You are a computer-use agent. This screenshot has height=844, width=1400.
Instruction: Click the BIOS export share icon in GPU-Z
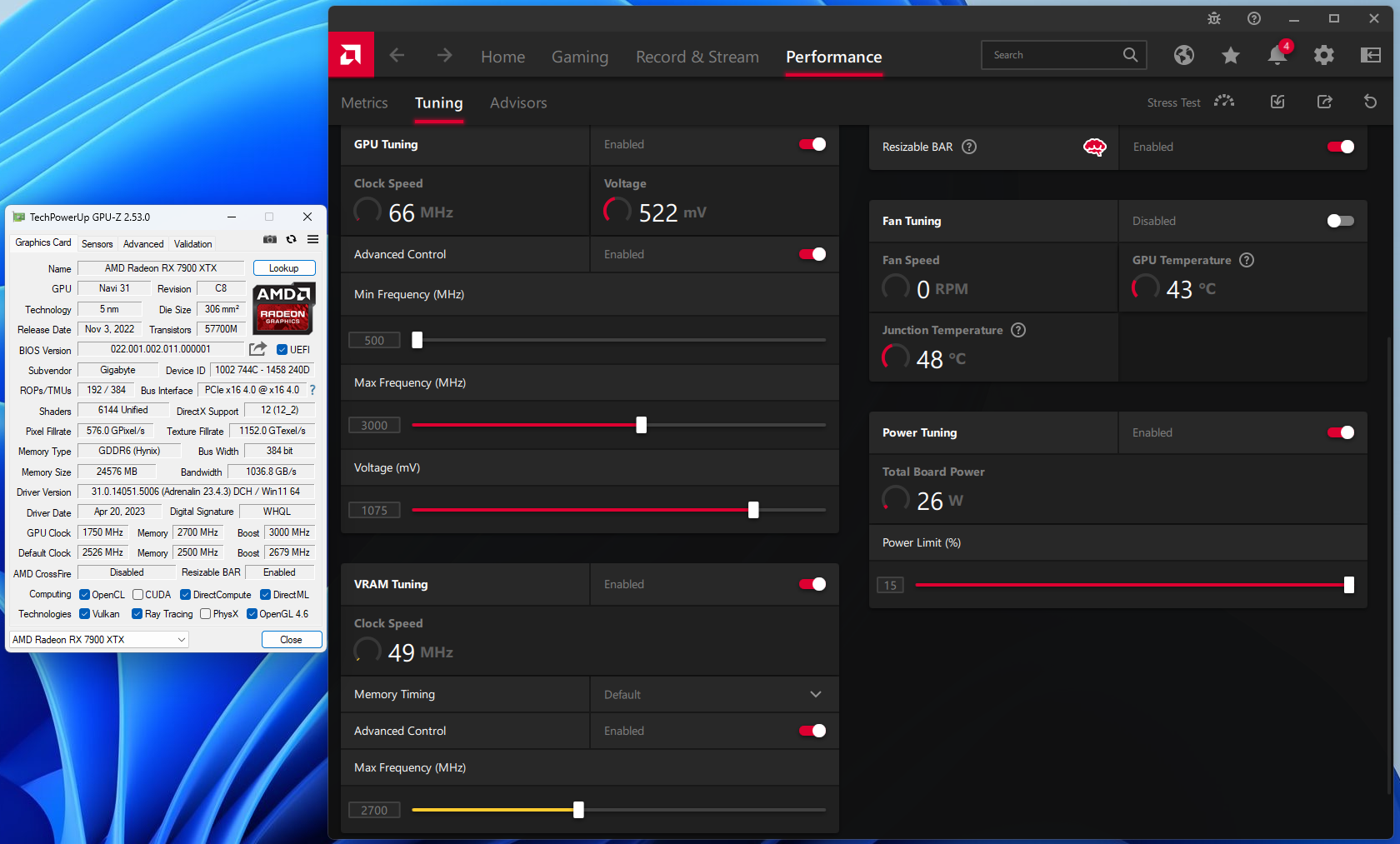[258, 349]
